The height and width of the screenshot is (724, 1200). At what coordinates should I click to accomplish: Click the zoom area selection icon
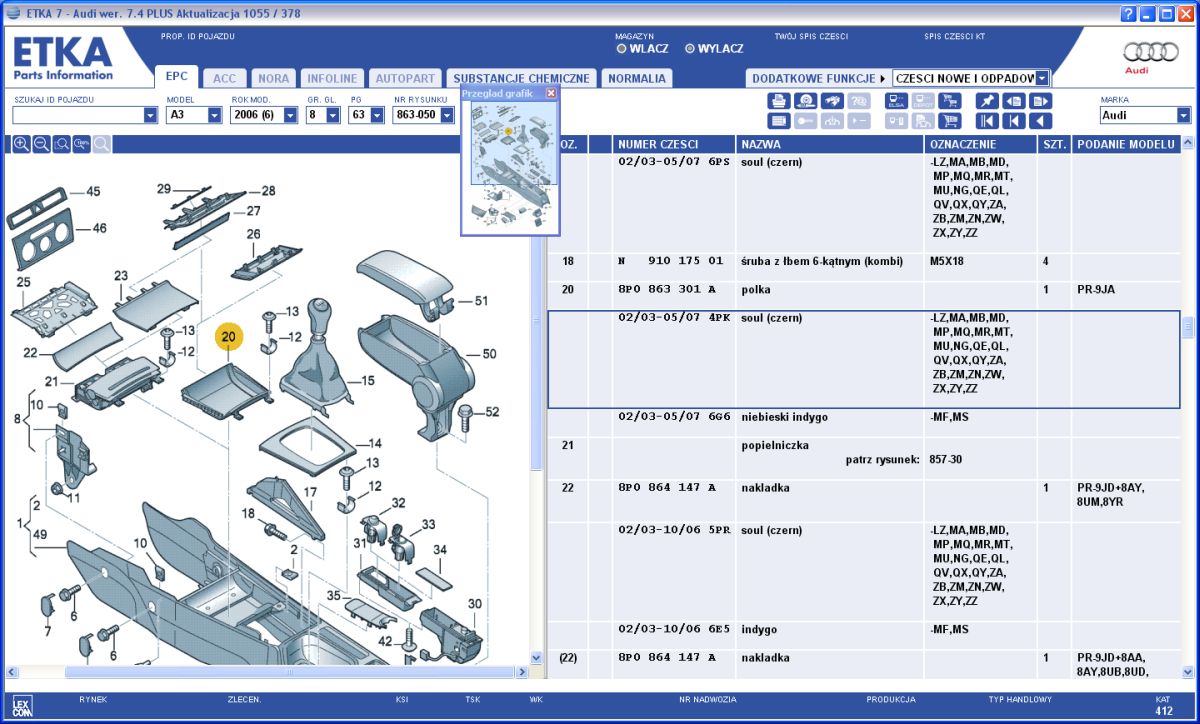pyautogui.click(x=61, y=144)
